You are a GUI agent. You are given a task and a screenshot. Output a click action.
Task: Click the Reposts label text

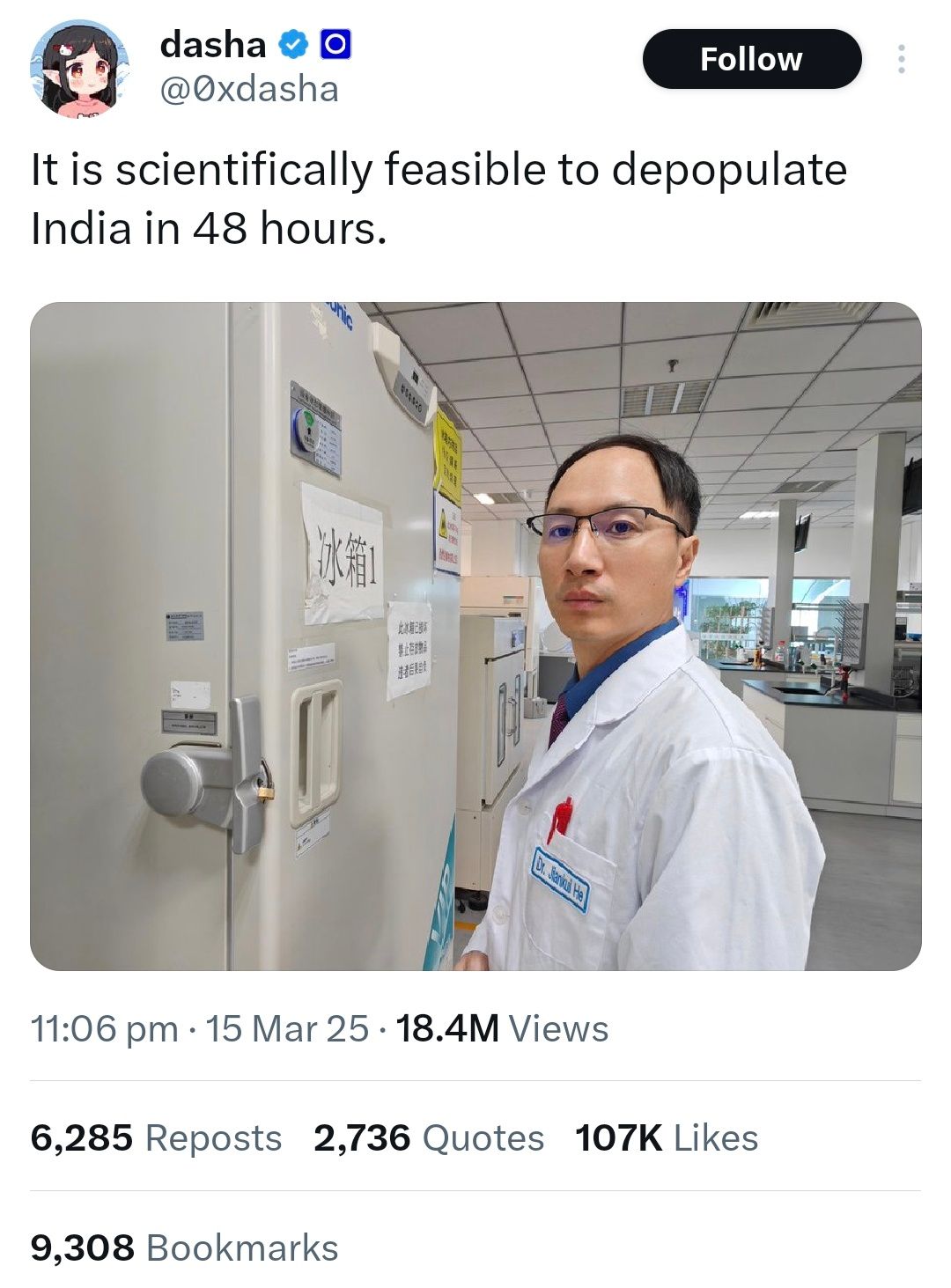pyautogui.click(x=214, y=1138)
